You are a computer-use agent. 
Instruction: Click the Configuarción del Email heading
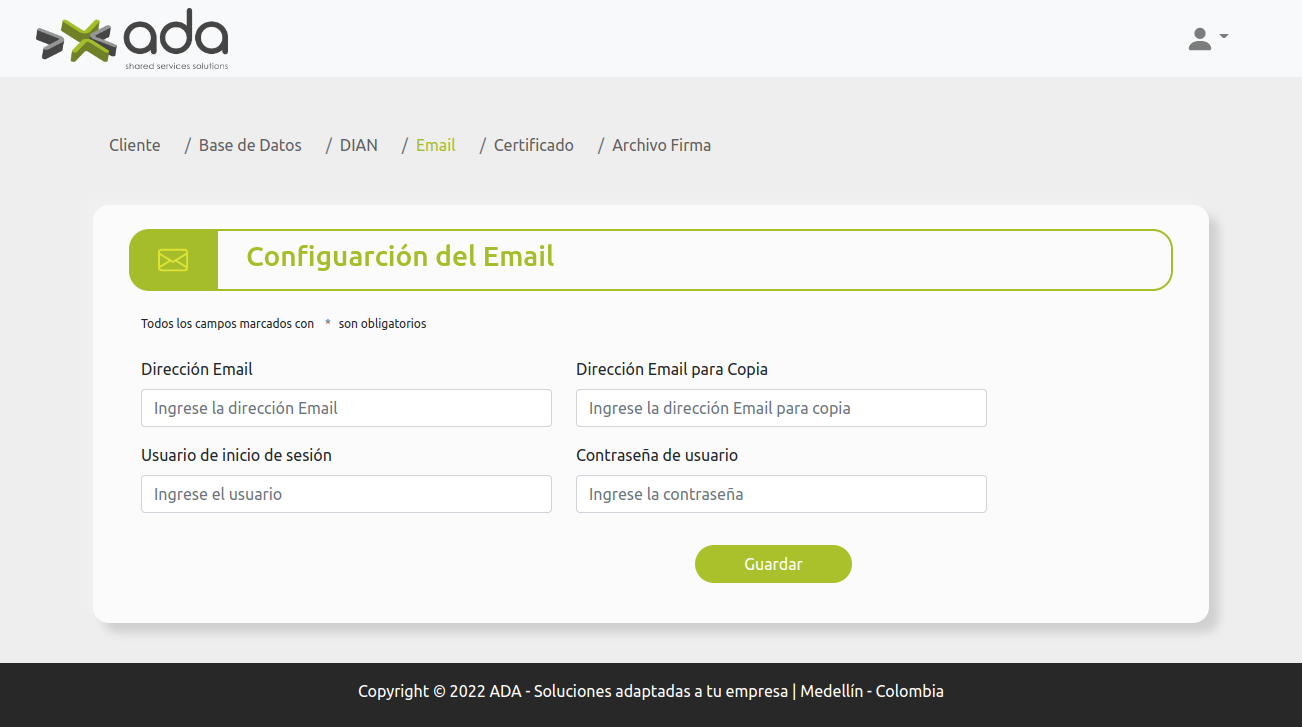[x=400, y=257]
